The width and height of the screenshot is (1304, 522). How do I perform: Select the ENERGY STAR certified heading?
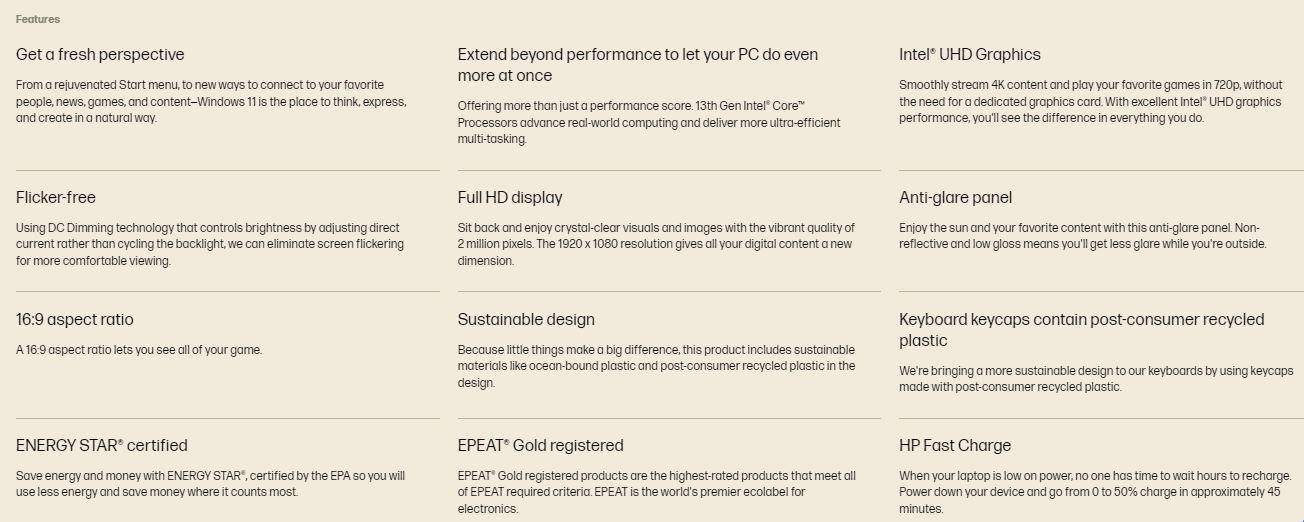pos(102,446)
